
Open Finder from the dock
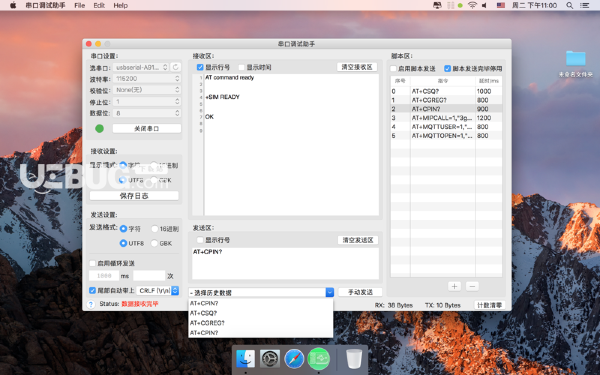245,359
